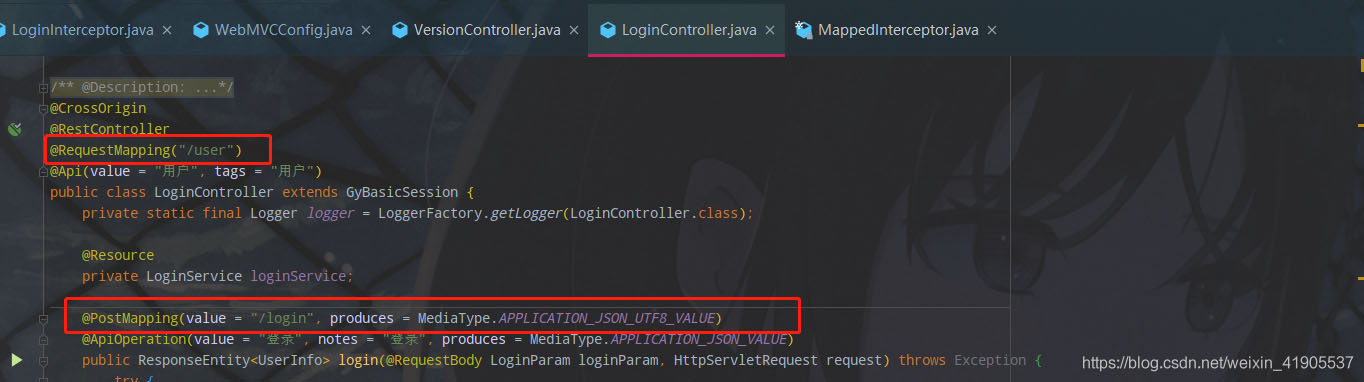1364x382 pixels.
Task: Click the GyBasicSession superclass name
Action: [x=402, y=192]
